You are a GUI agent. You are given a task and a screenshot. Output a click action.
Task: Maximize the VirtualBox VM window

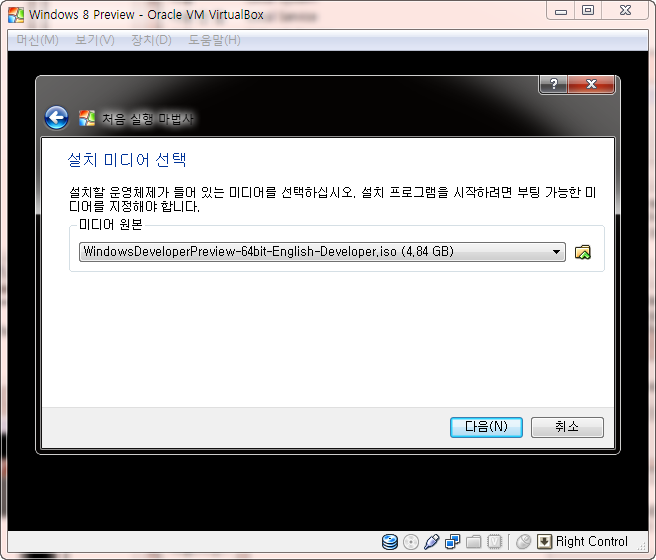(588, 10)
